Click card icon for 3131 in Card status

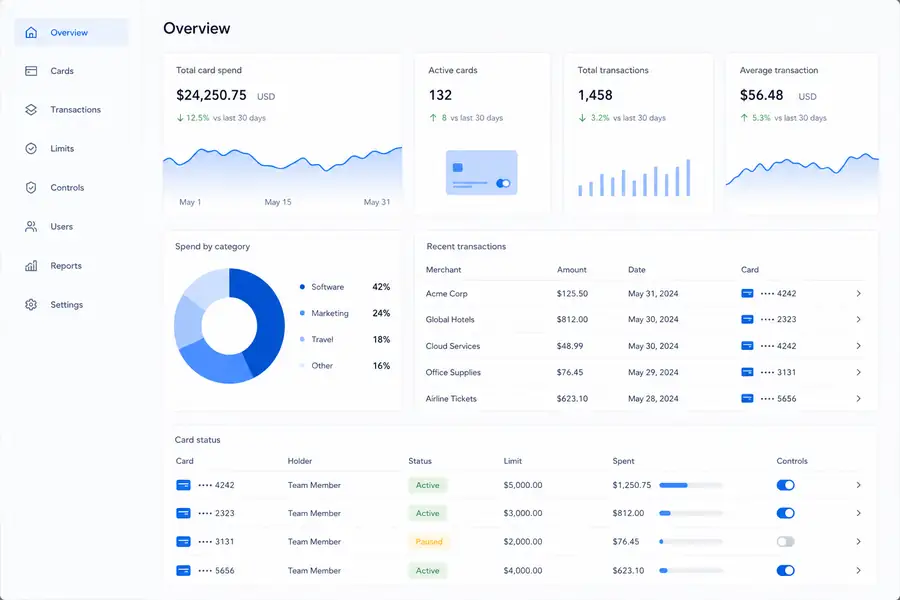(183, 541)
